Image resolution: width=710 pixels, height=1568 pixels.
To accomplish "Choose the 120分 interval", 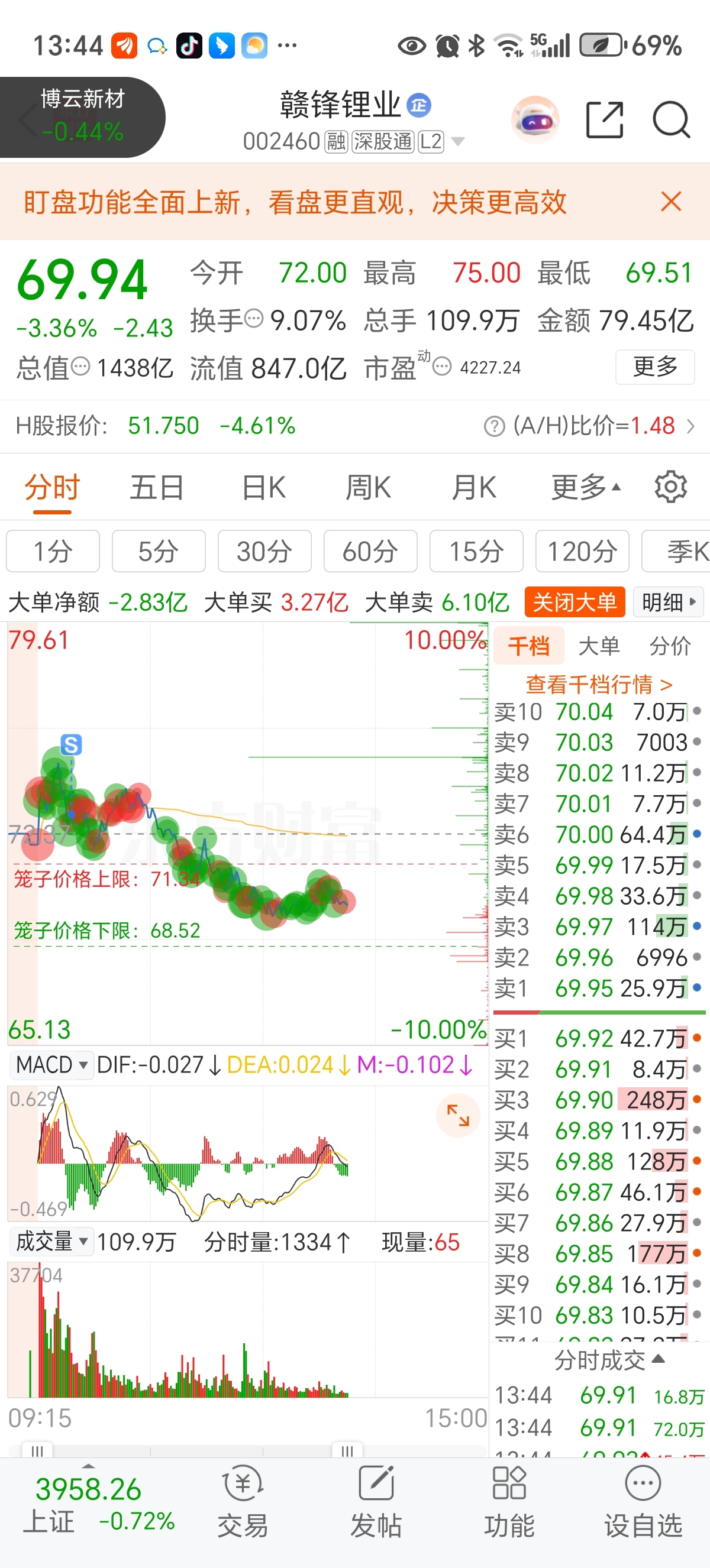I will tap(582, 551).
